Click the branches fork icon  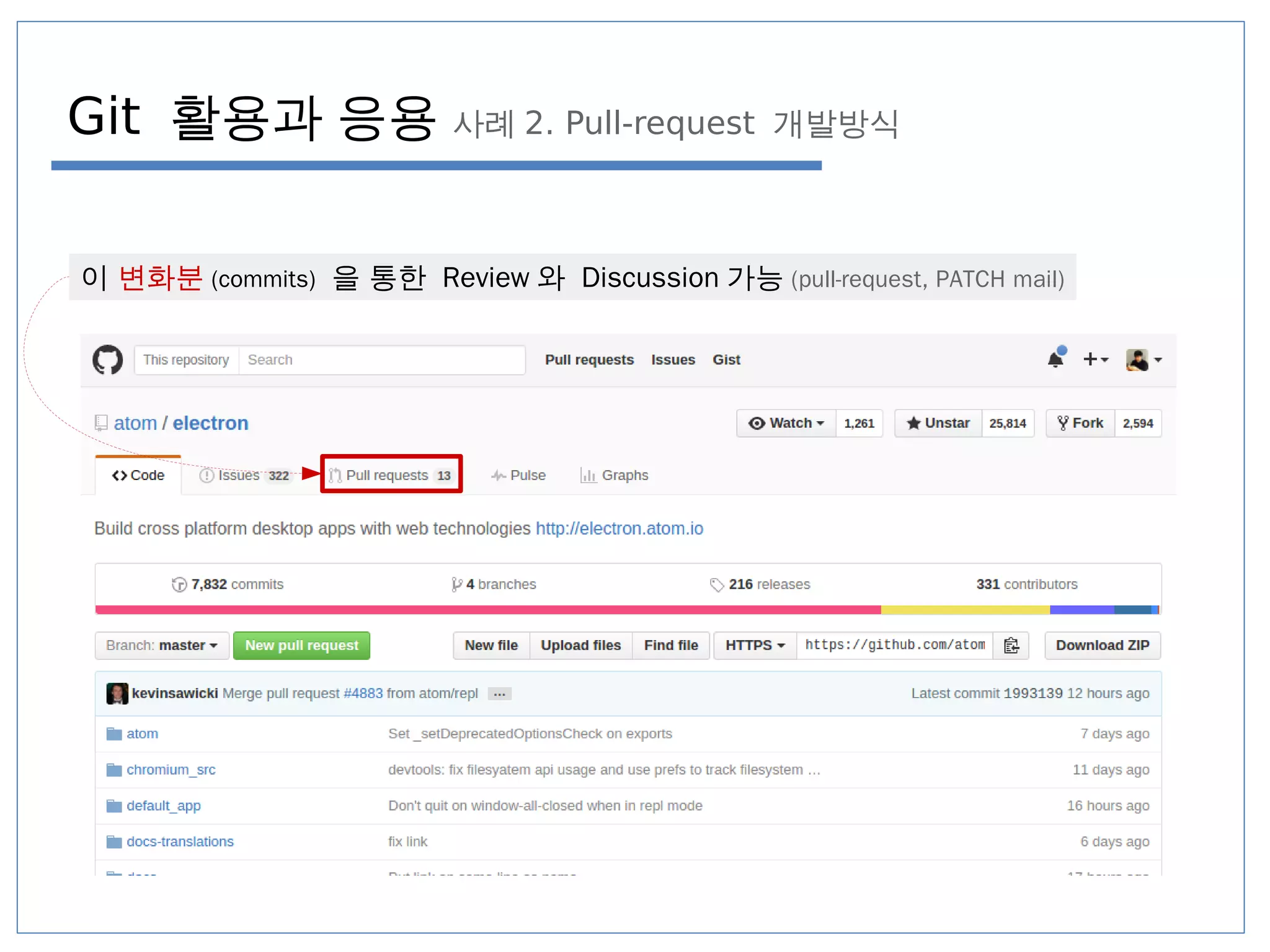pos(457,585)
